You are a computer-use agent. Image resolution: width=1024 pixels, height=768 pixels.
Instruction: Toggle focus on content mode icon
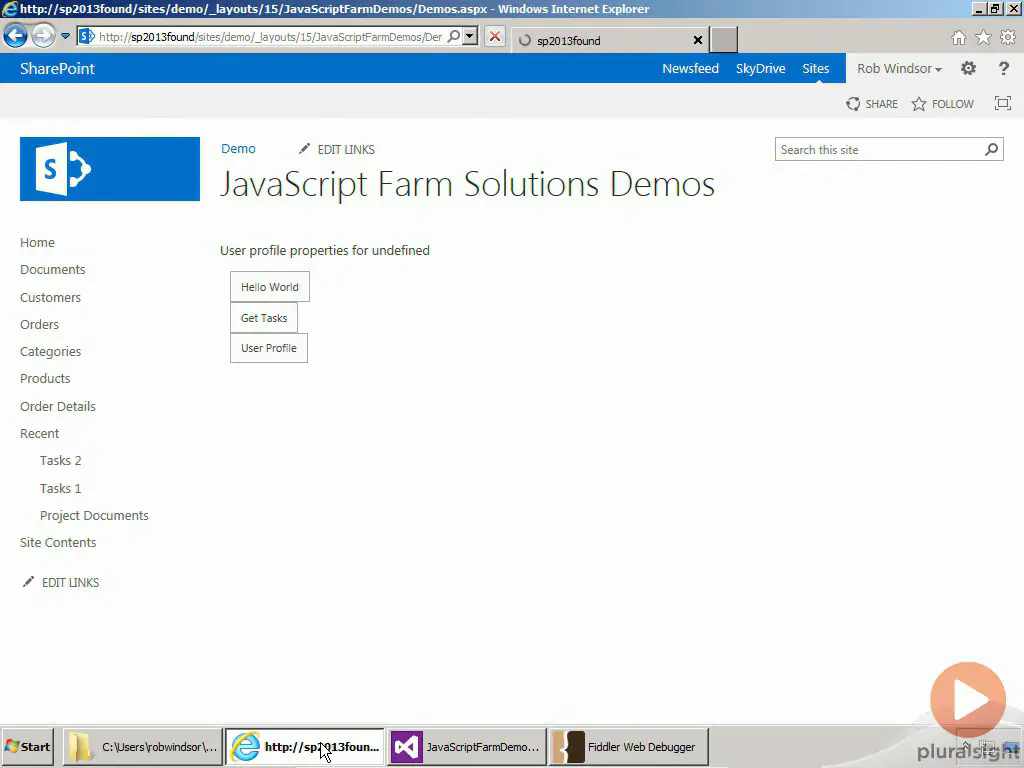(1002, 103)
